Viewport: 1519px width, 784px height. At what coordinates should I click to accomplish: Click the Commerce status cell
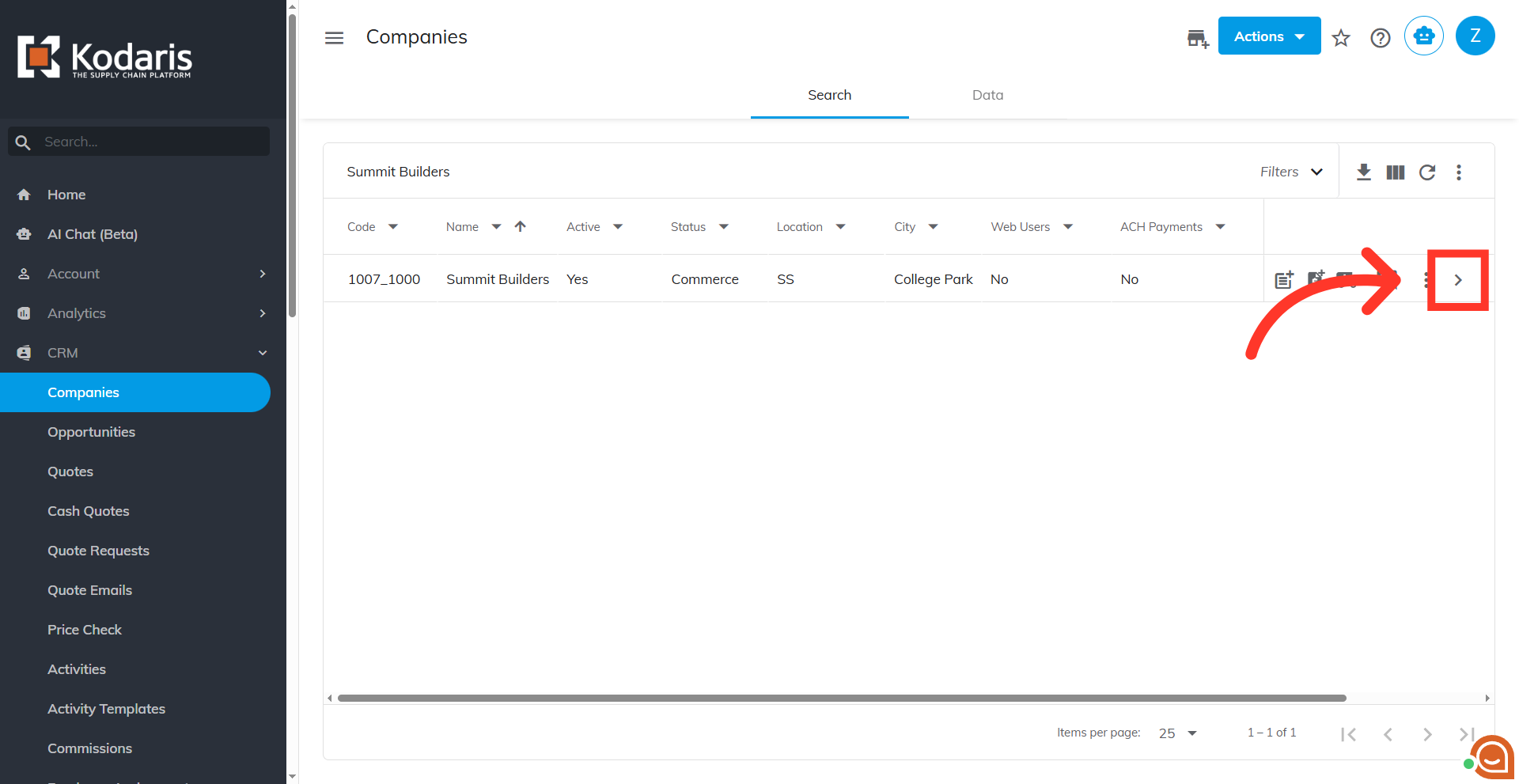tap(705, 279)
